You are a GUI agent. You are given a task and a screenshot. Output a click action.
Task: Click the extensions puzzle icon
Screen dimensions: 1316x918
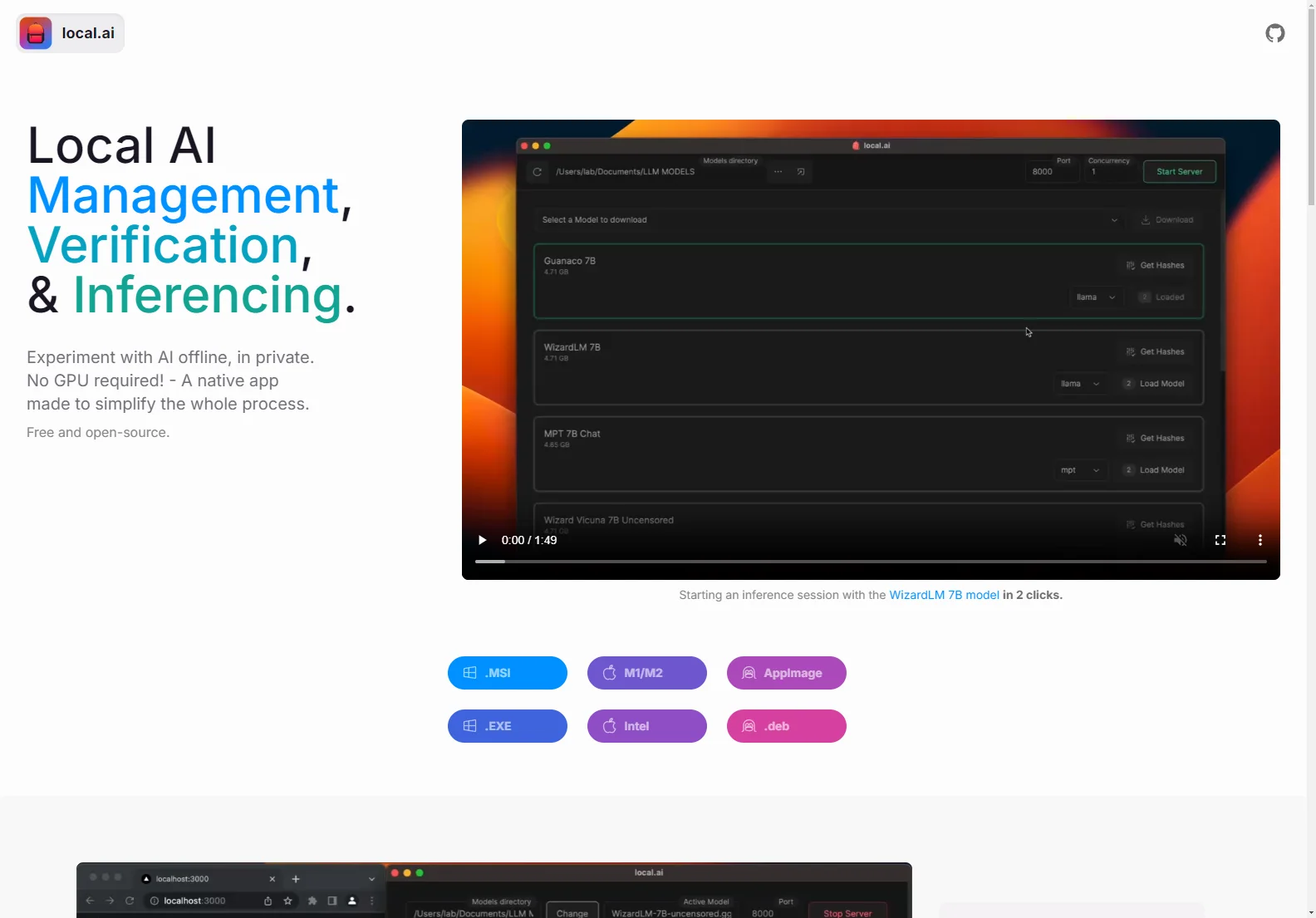(x=312, y=901)
